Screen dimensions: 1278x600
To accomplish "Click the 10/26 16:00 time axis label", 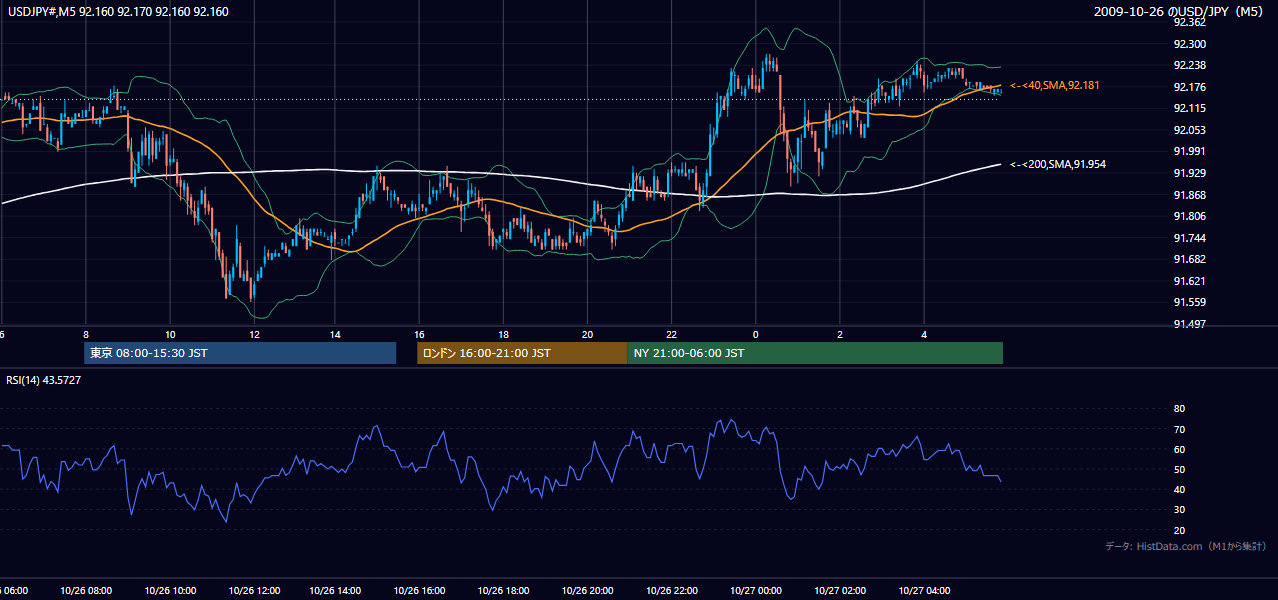I will pyautogui.click(x=420, y=591).
